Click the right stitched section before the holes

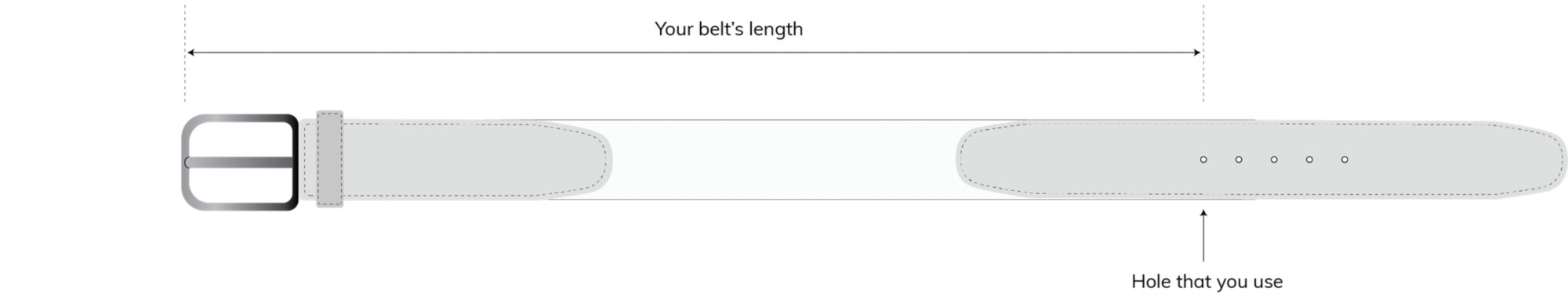point(1074,160)
